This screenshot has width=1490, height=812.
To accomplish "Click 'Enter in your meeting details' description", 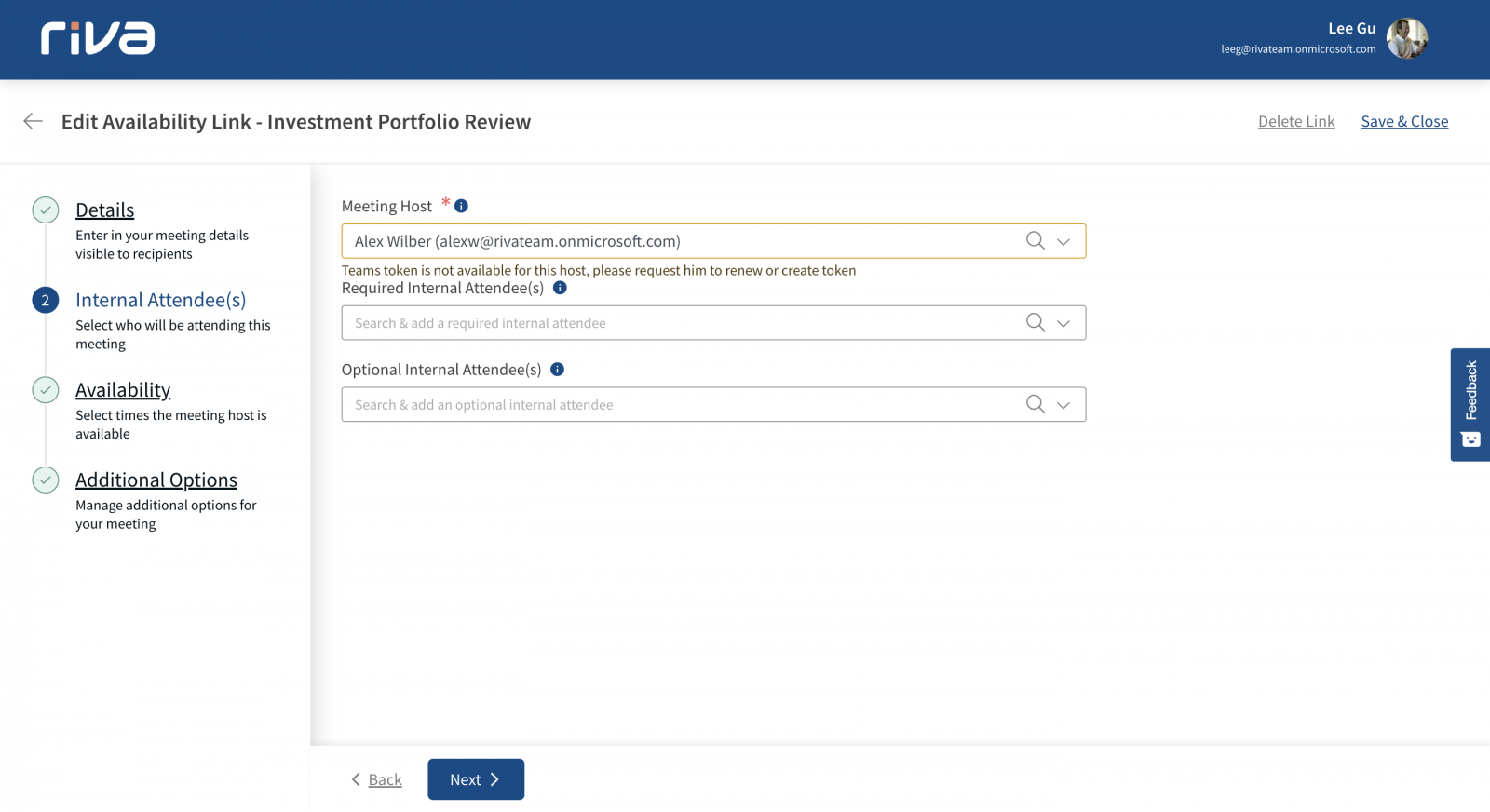I will tap(162, 245).
